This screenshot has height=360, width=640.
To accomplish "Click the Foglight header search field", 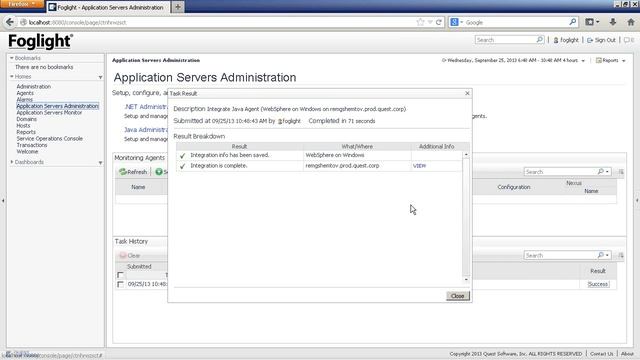I will [x=505, y=40].
